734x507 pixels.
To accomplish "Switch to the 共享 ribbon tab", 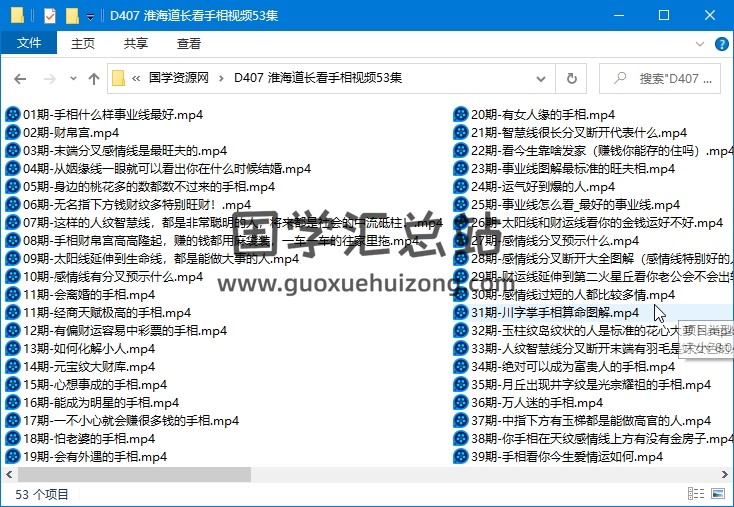I will 136,44.
